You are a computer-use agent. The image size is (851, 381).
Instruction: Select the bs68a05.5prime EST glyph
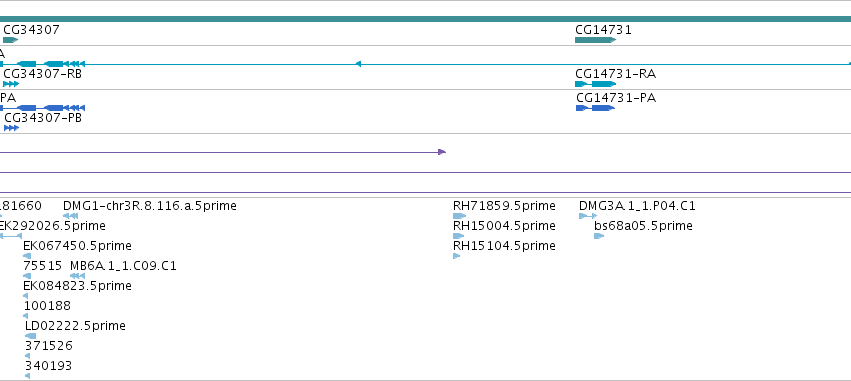pos(599,236)
